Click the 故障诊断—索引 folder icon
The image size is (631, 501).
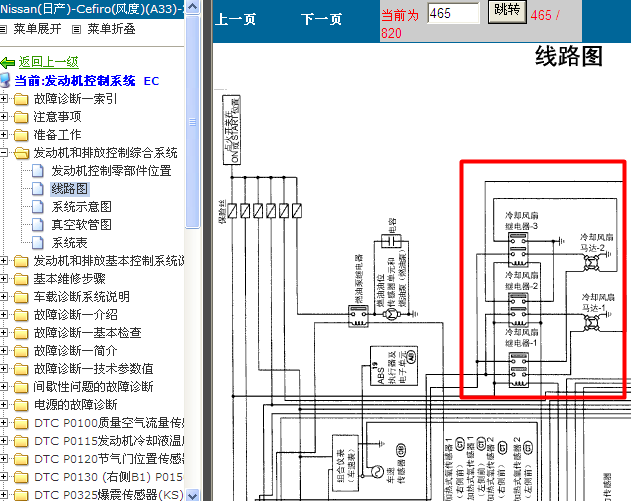(x=21, y=99)
